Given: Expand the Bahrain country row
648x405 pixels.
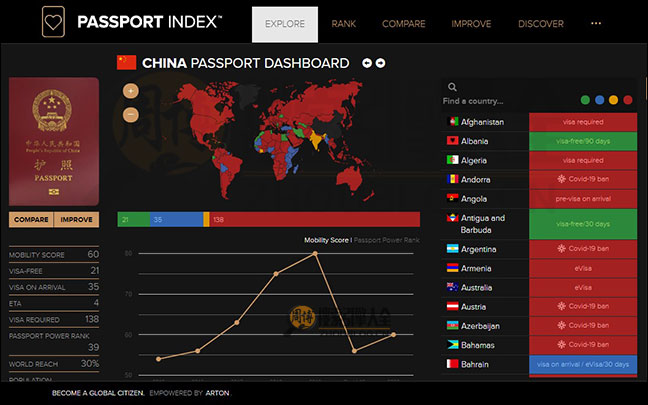Looking at the screenshot, I should [x=540, y=364].
